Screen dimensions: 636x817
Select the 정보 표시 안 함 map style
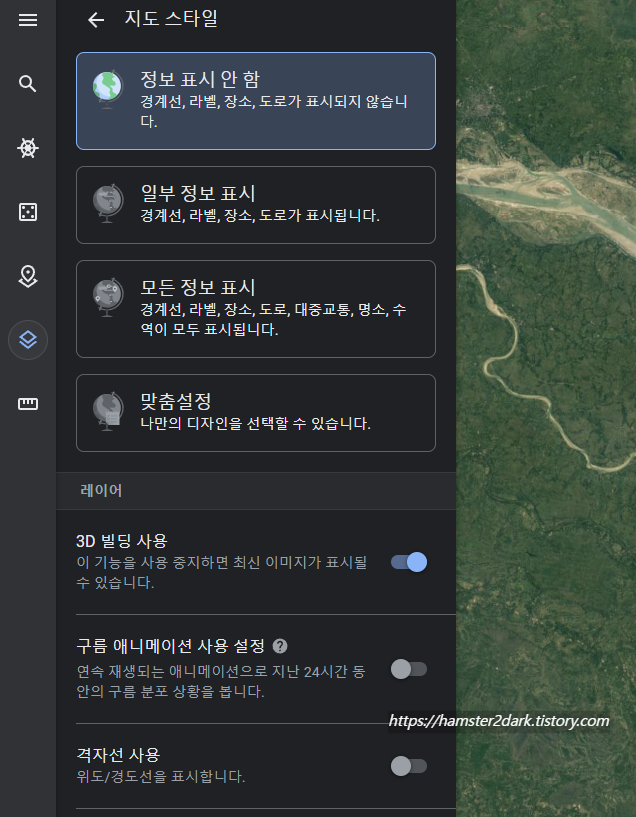coord(256,101)
